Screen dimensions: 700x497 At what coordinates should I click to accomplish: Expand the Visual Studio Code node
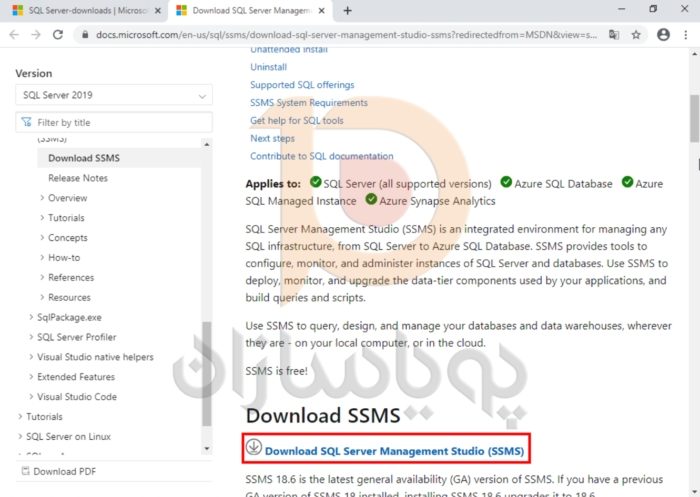[x=76, y=397]
